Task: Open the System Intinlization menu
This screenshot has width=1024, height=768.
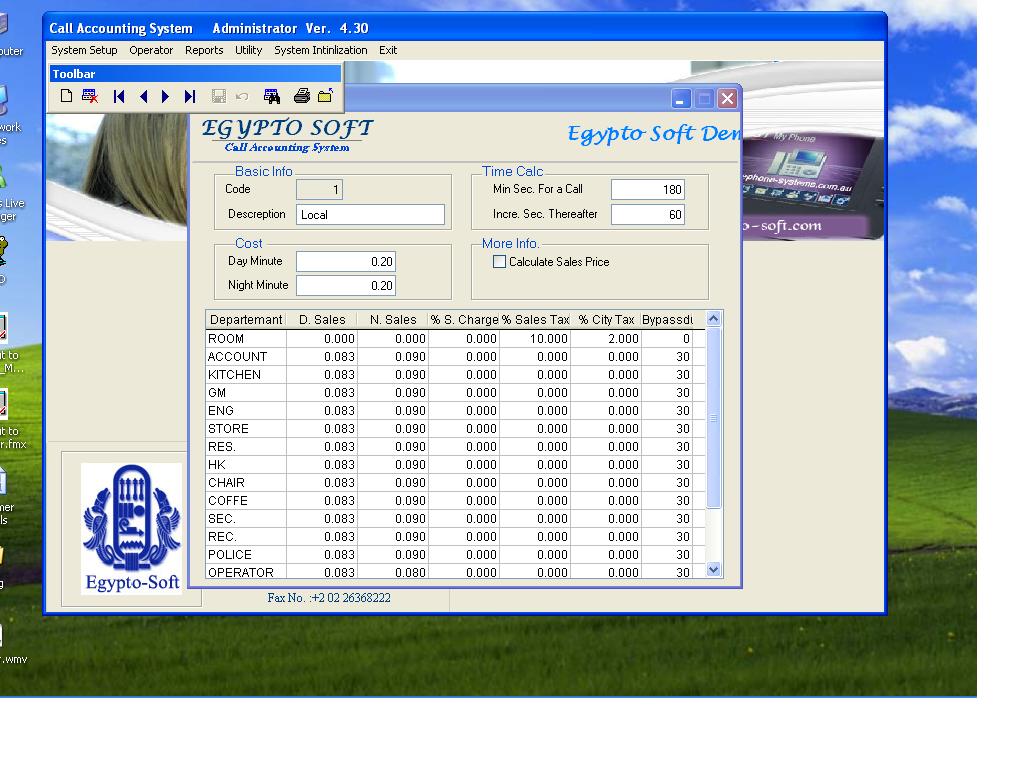Action: [321, 50]
